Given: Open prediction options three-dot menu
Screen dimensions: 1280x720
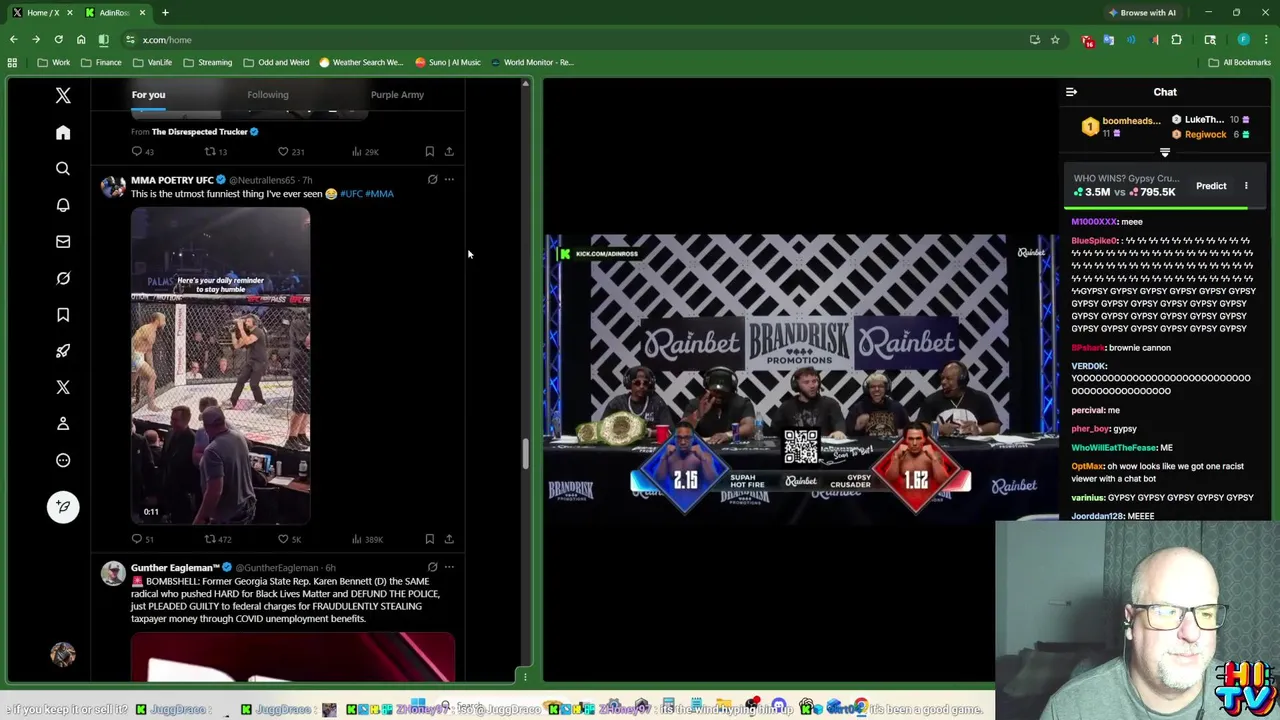Looking at the screenshot, I should (1246, 186).
